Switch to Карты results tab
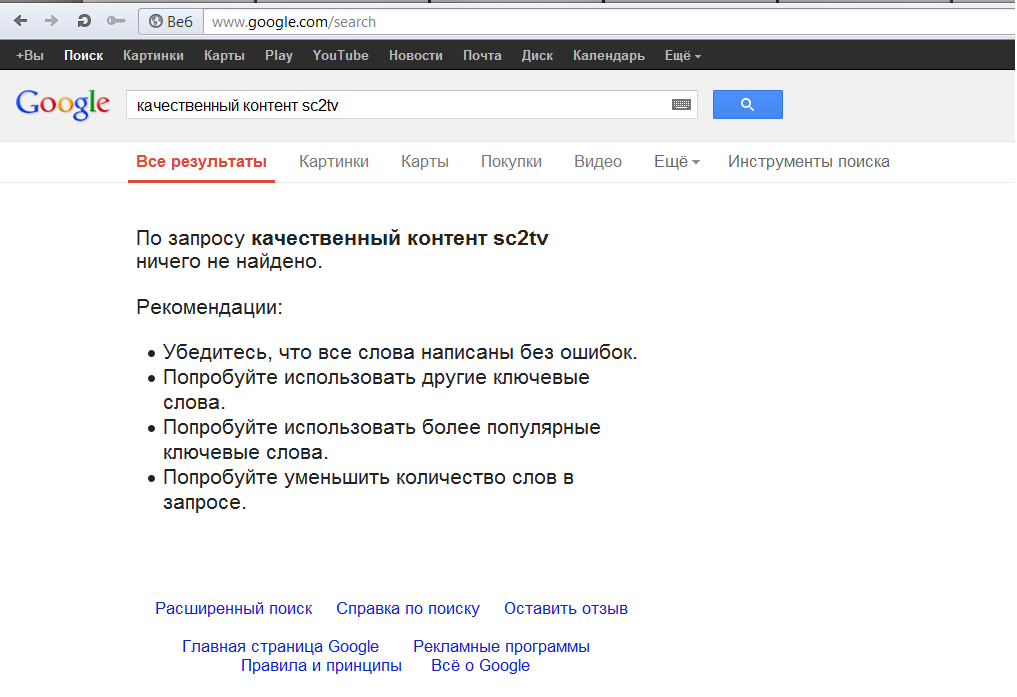The image size is (1017, 697). click(x=425, y=161)
